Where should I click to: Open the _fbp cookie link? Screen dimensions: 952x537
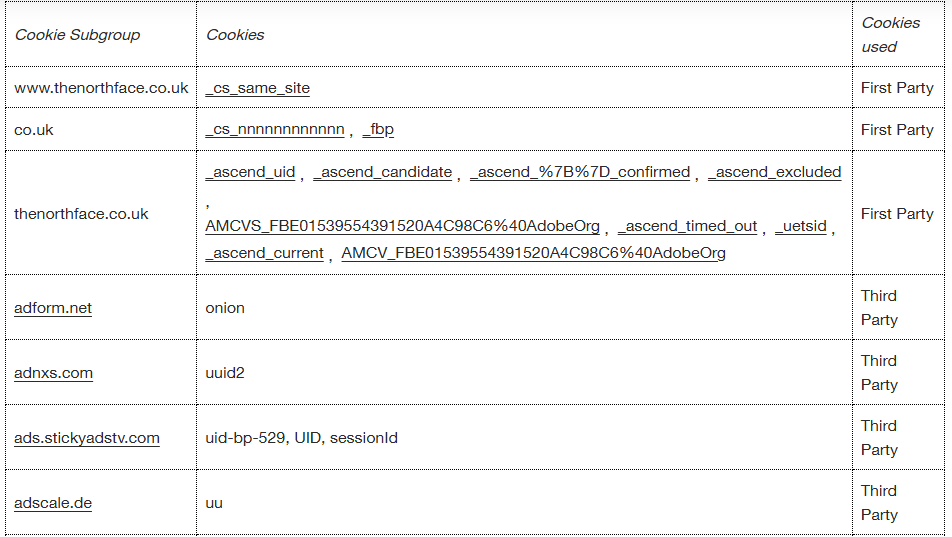(378, 130)
